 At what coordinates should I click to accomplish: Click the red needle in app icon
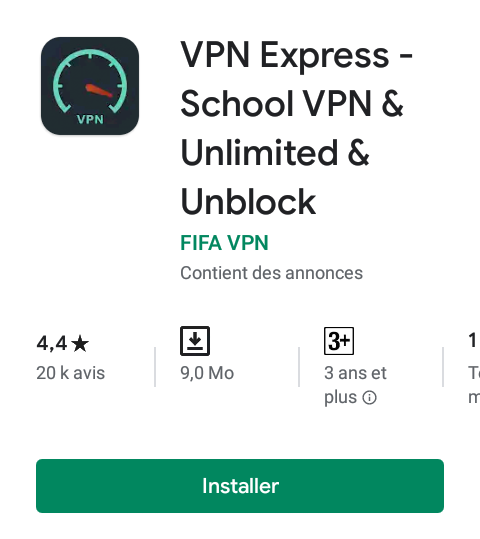pos(99,90)
